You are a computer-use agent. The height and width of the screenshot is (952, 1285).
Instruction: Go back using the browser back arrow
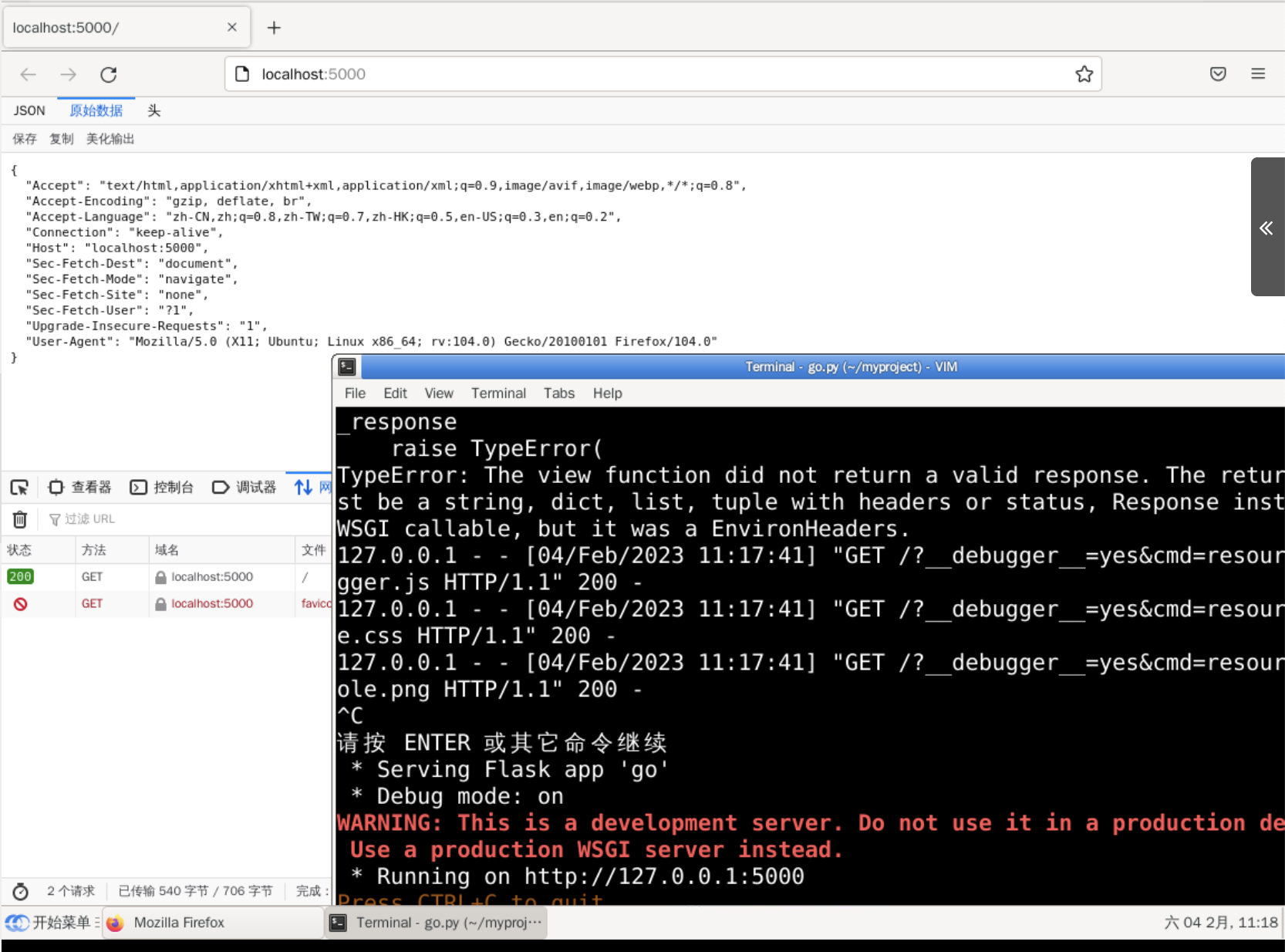coord(29,74)
